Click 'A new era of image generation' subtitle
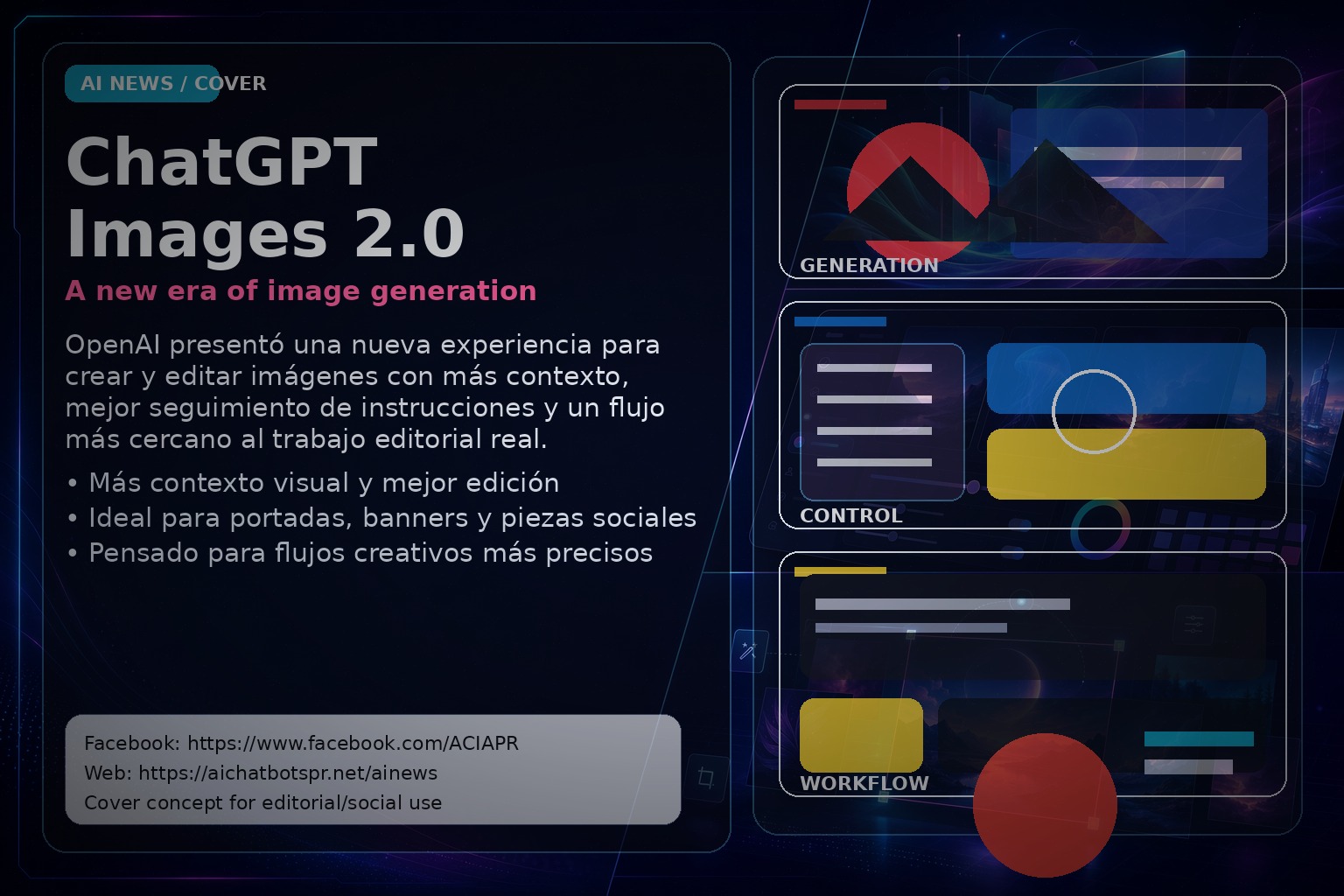1344x896 pixels. pyautogui.click(x=301, y=290)
